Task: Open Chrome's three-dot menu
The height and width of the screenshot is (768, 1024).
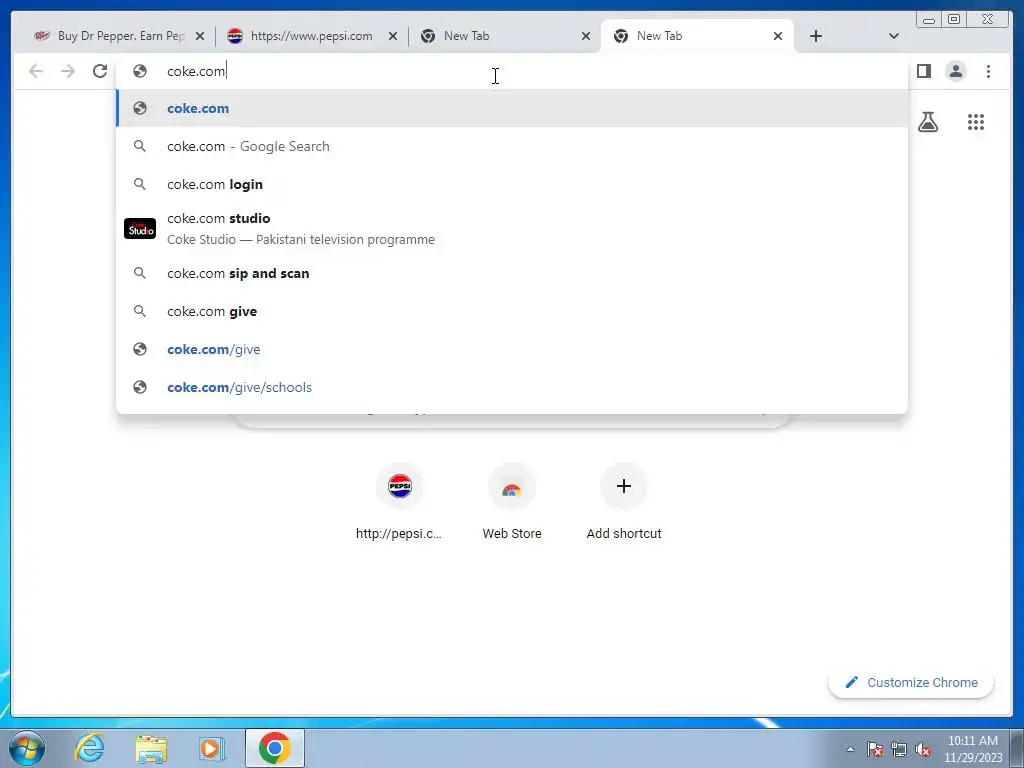Action: click(x=988, y=71)
